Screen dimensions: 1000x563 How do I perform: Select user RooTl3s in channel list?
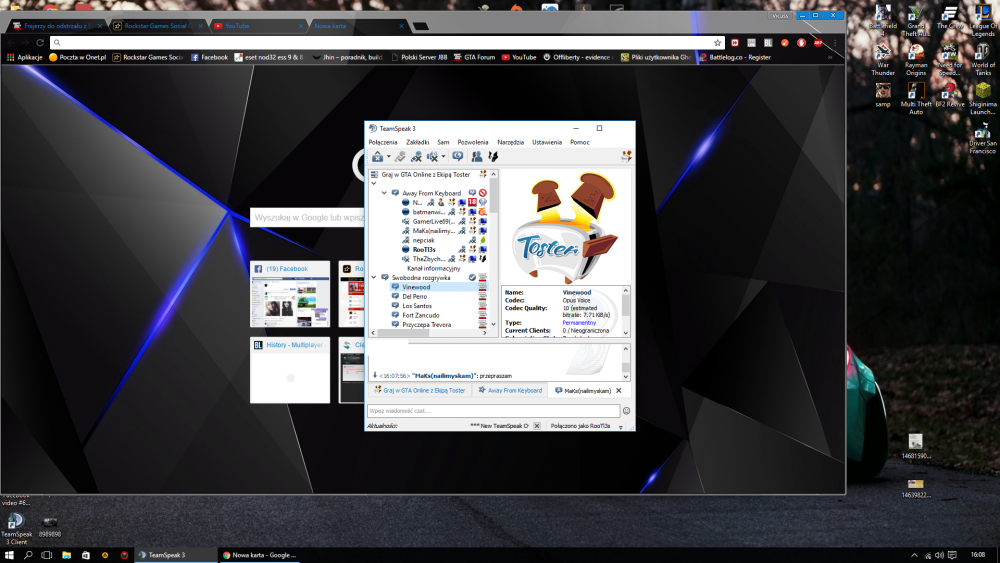click(x=423, y=249)
